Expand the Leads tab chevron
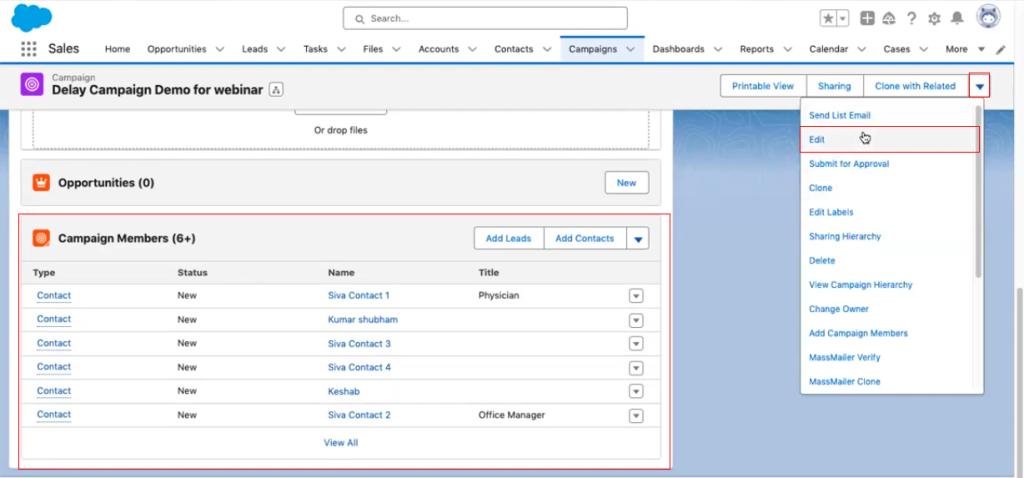This screenshot has width=1024, height=478. (x=281, y=49)
